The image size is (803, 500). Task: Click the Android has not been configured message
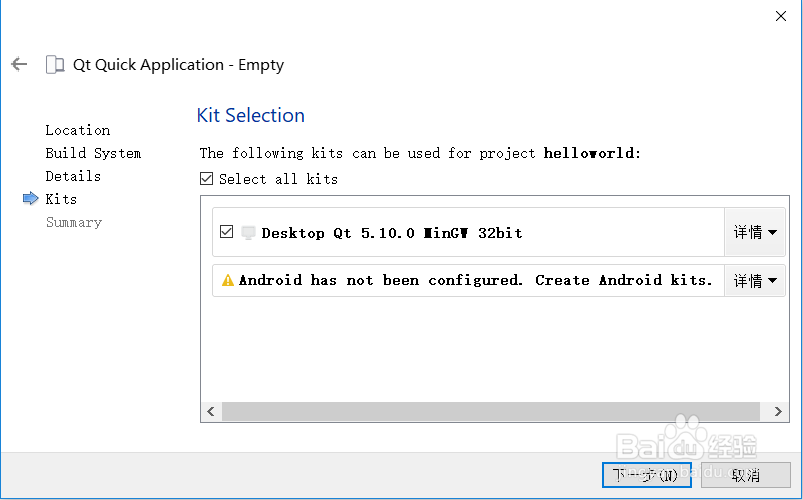click(476, 280)
